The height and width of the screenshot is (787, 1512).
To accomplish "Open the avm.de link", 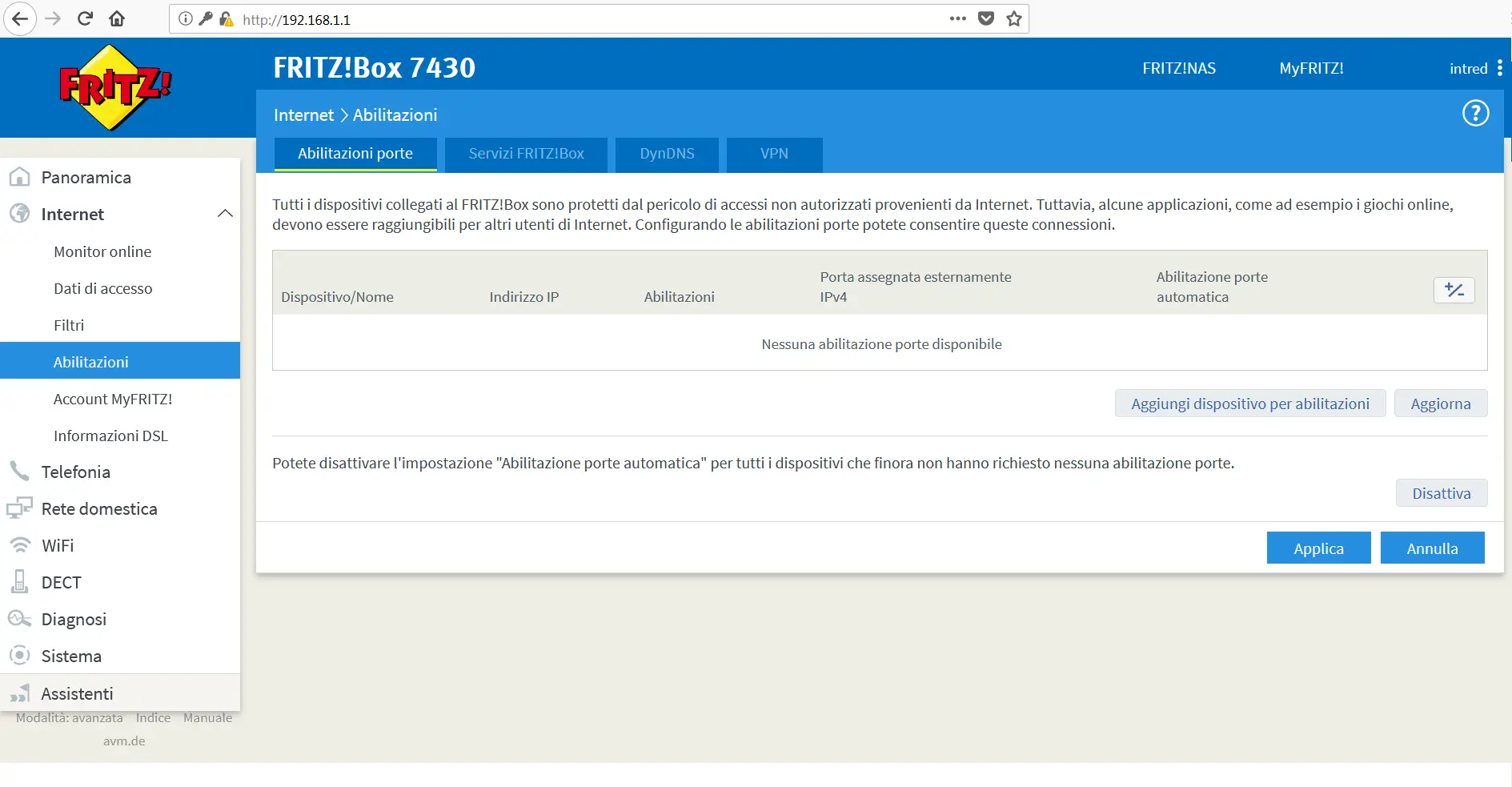I will tap(124, 741).
